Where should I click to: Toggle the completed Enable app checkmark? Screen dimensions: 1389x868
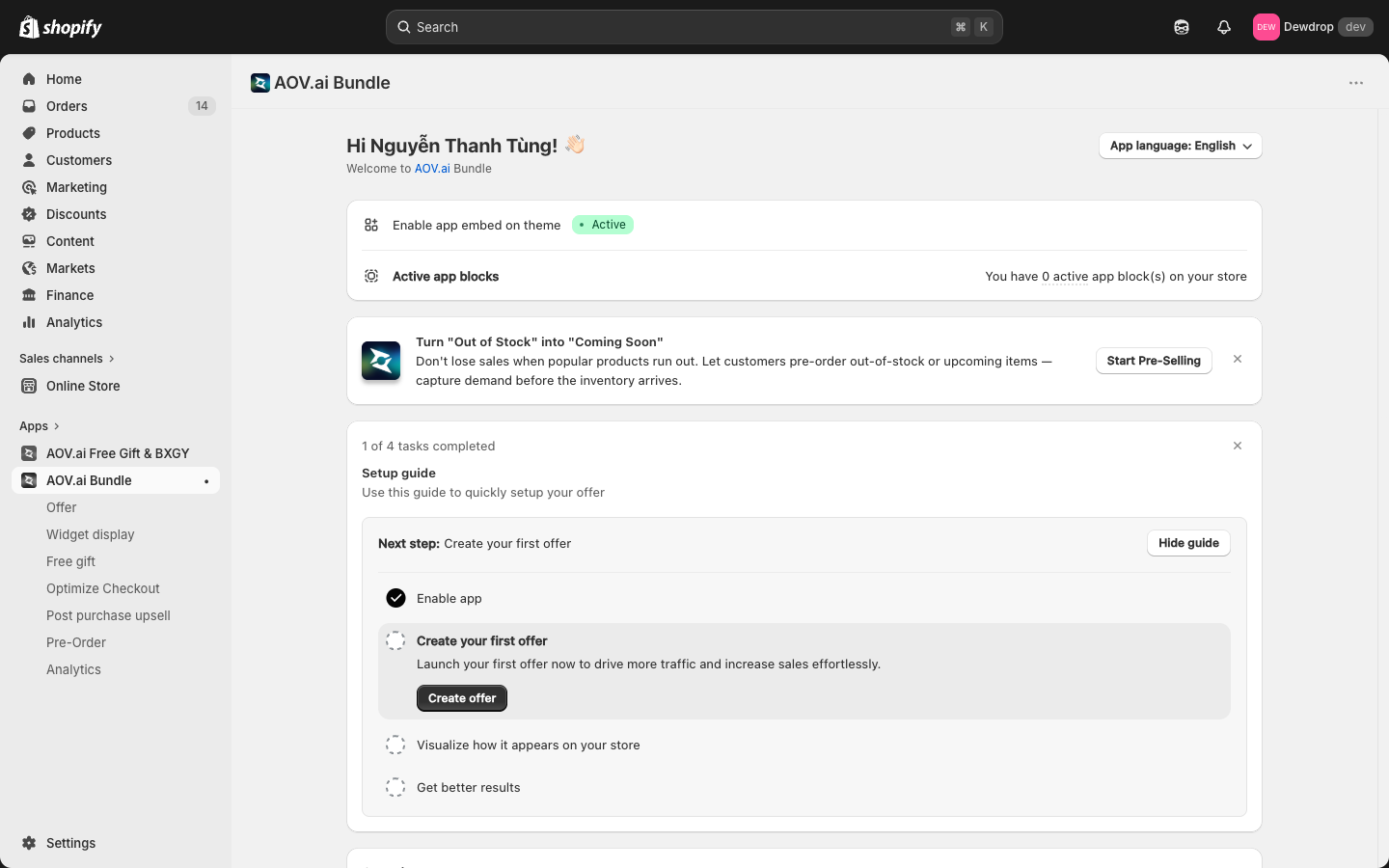395,598
